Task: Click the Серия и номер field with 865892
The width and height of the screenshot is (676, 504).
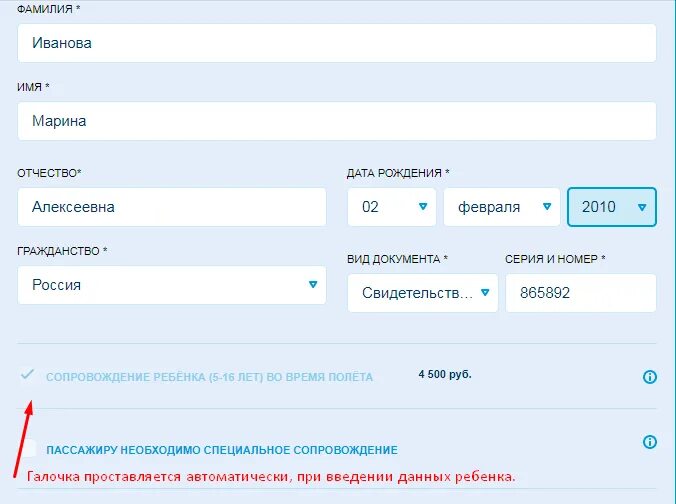Action: tap(581, 293)
